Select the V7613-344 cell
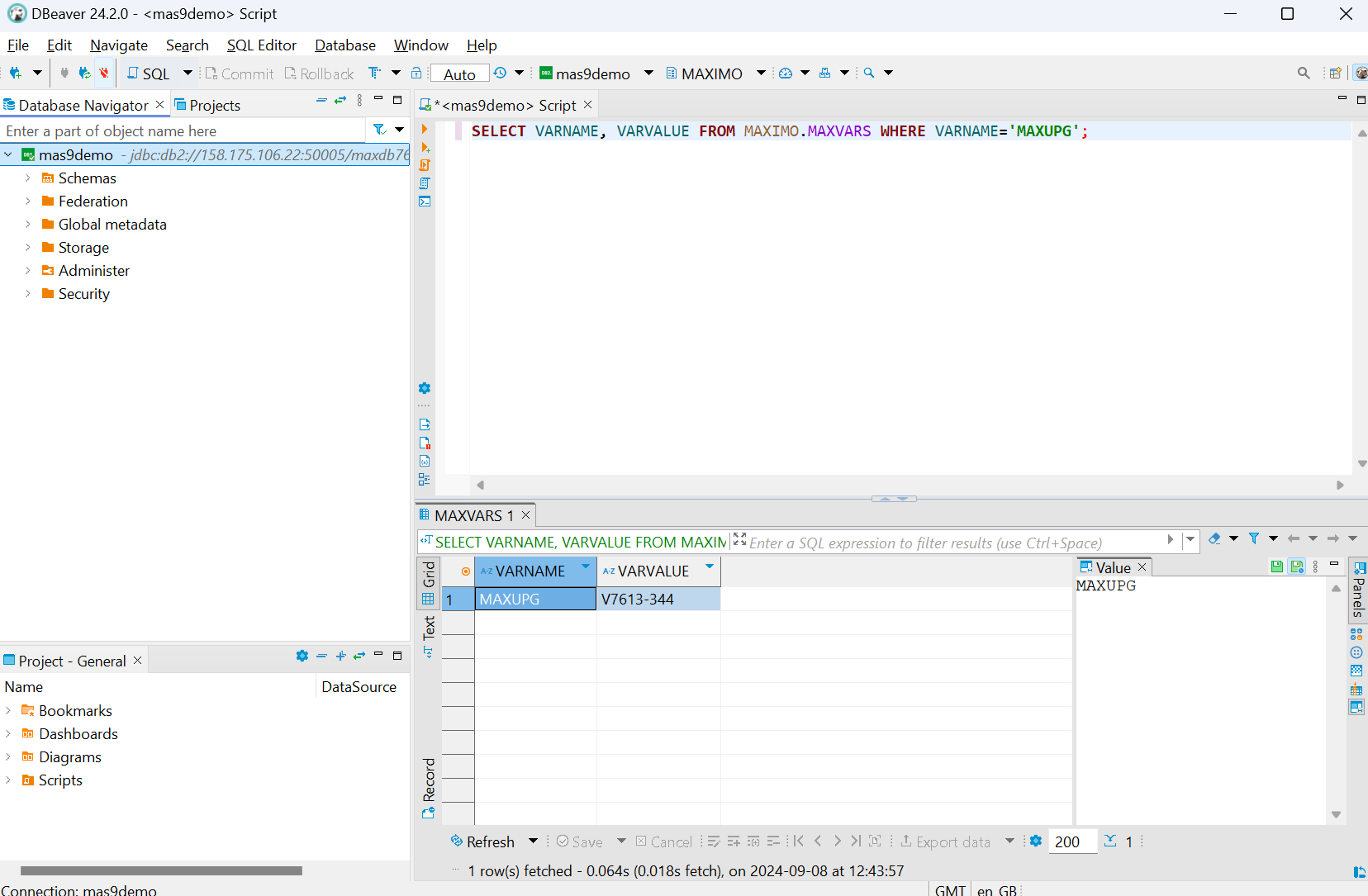Screen dimensions: 1368x896 [x=658, y=599]
